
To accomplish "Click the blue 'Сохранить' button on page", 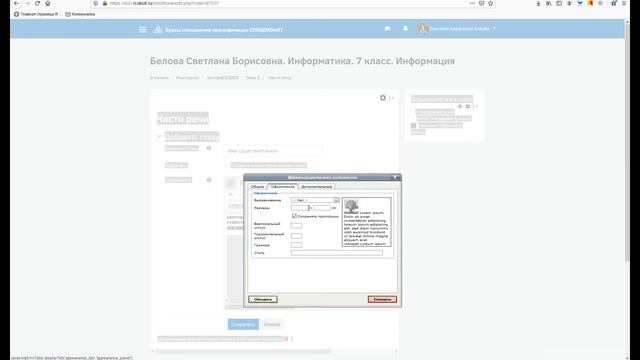I will tap(243, 324).
